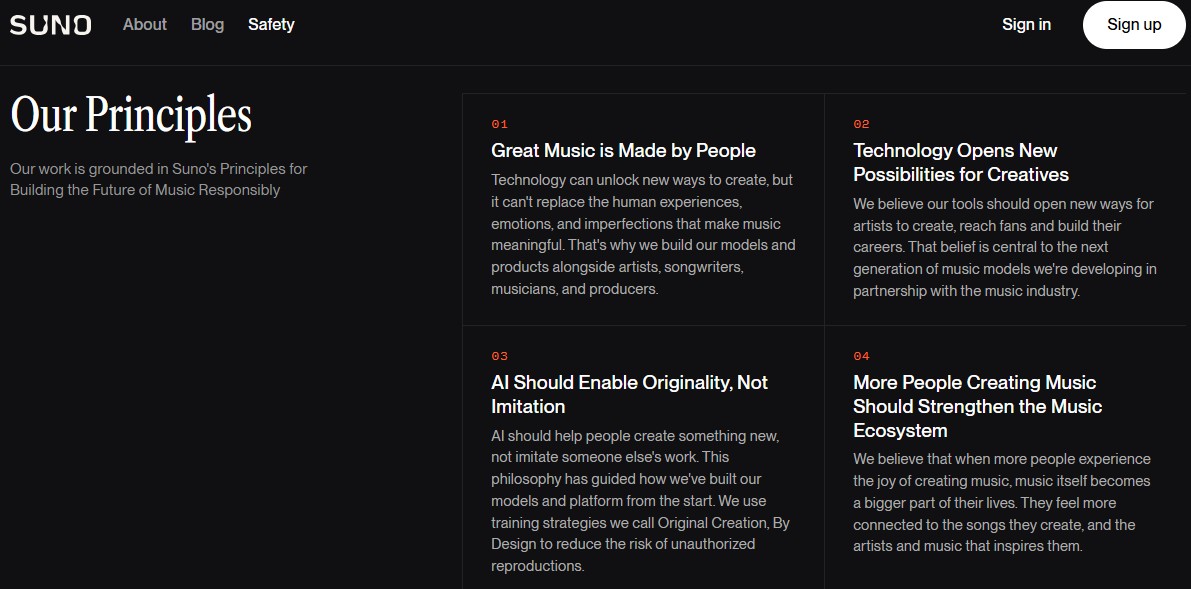Click the SUNO logo
This screenshot has height=589, width=1191.
click(50, 25)
